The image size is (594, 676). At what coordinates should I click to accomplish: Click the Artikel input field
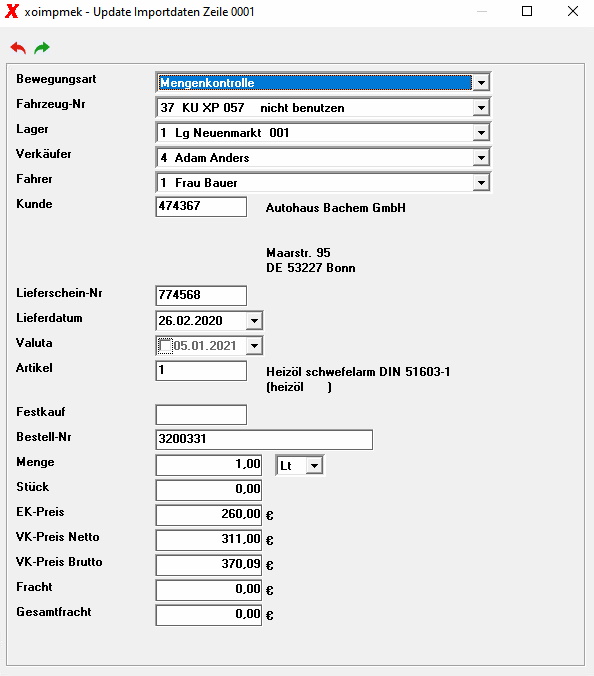pyautogui.click(x=201, y=371)
